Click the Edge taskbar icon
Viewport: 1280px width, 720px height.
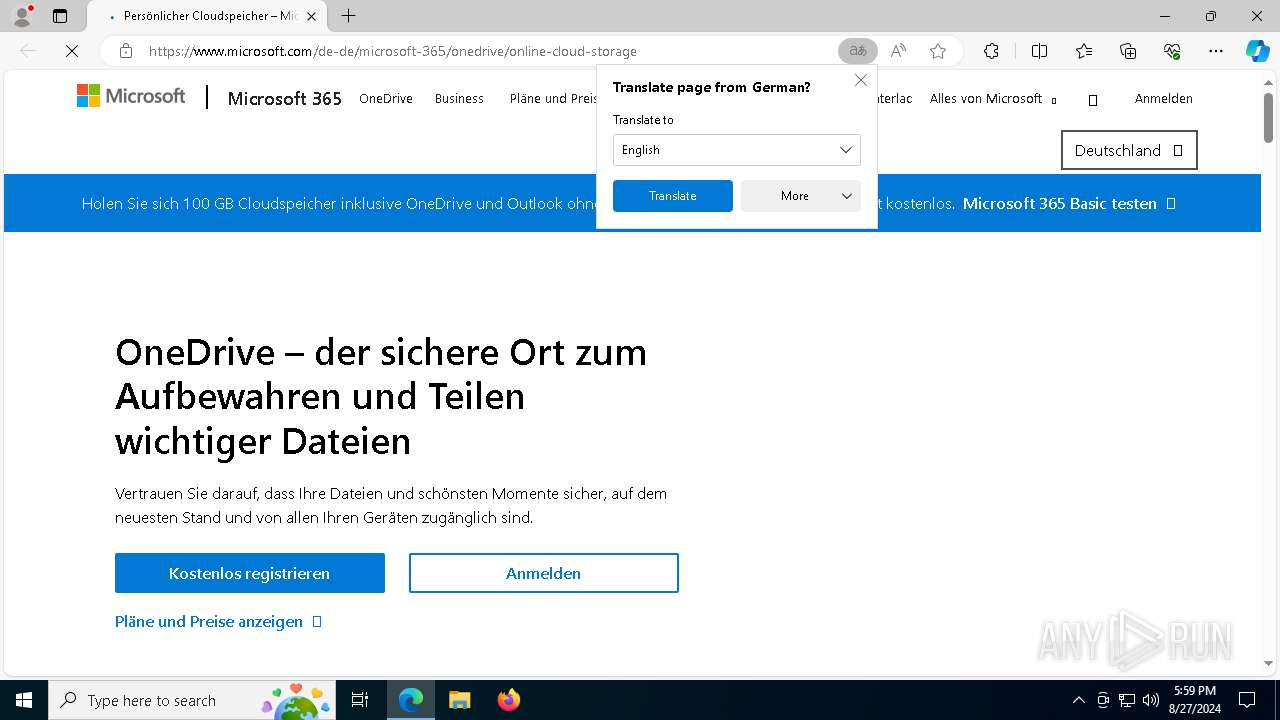point(411,700)
